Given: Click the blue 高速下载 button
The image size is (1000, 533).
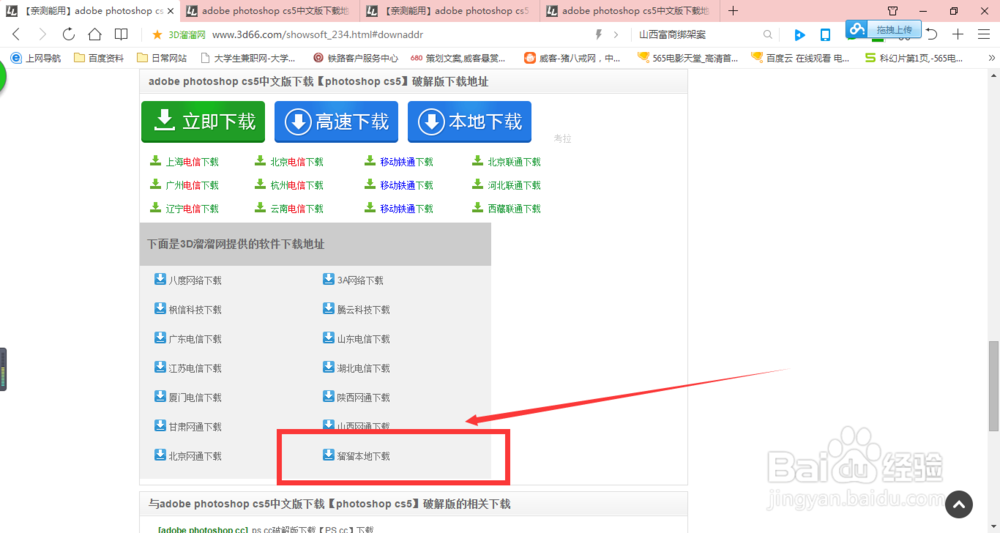Looking at the screenshot, I should click(x=336, y=121).
